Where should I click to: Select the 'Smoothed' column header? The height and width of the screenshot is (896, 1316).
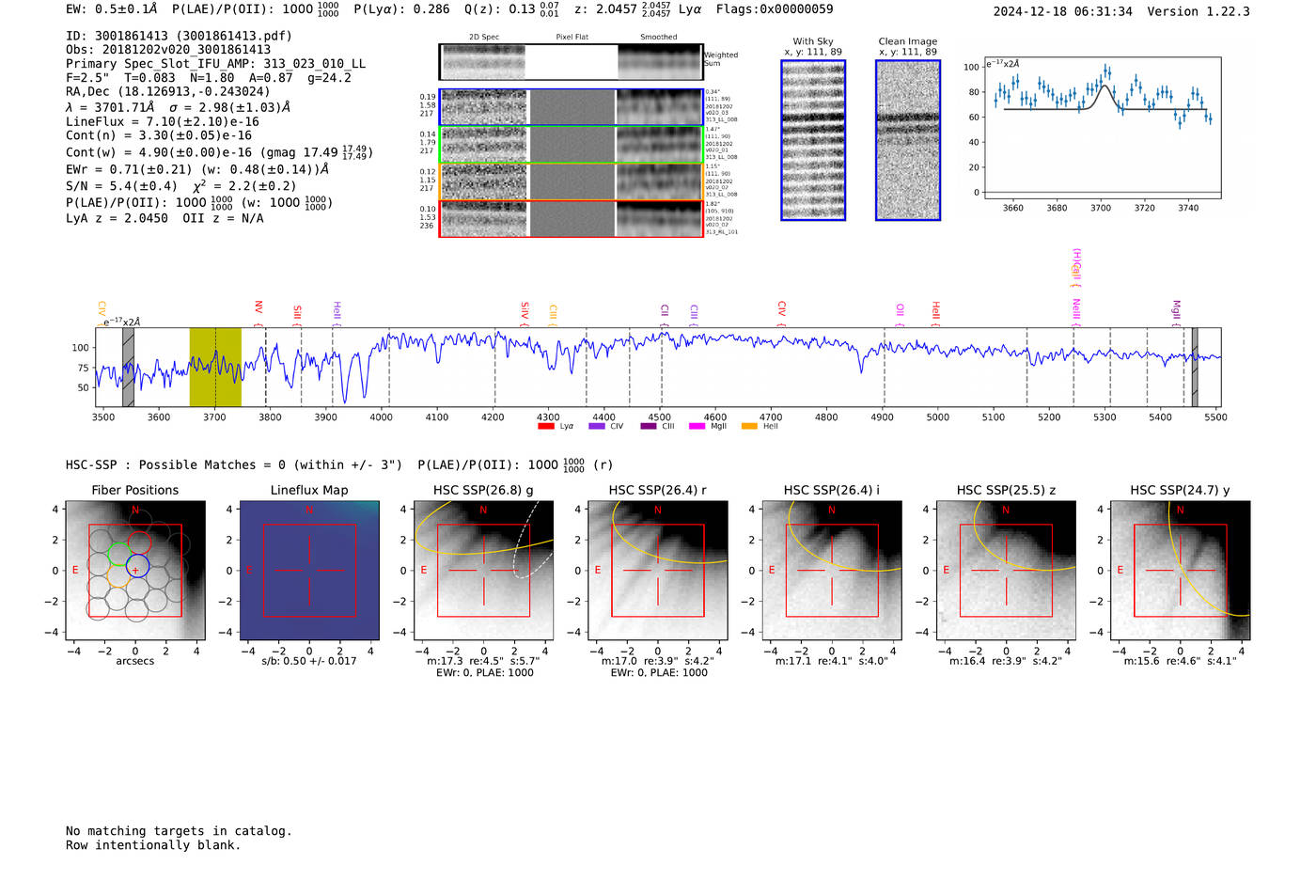click(658, 38)
